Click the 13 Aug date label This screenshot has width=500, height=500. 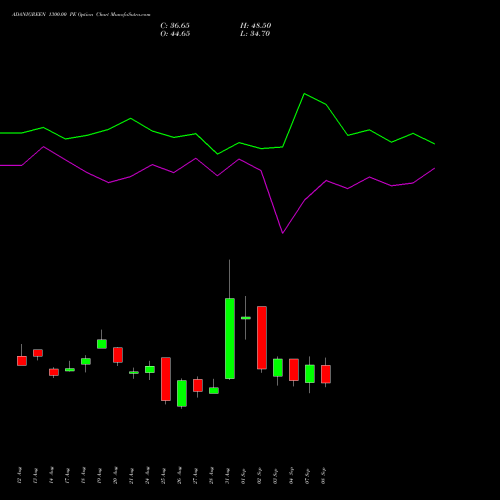[35, 475]
